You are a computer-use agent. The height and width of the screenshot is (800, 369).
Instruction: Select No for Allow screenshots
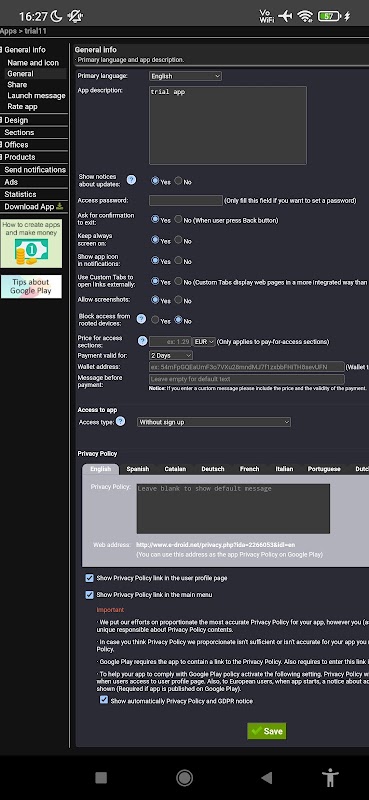[178, 299]
